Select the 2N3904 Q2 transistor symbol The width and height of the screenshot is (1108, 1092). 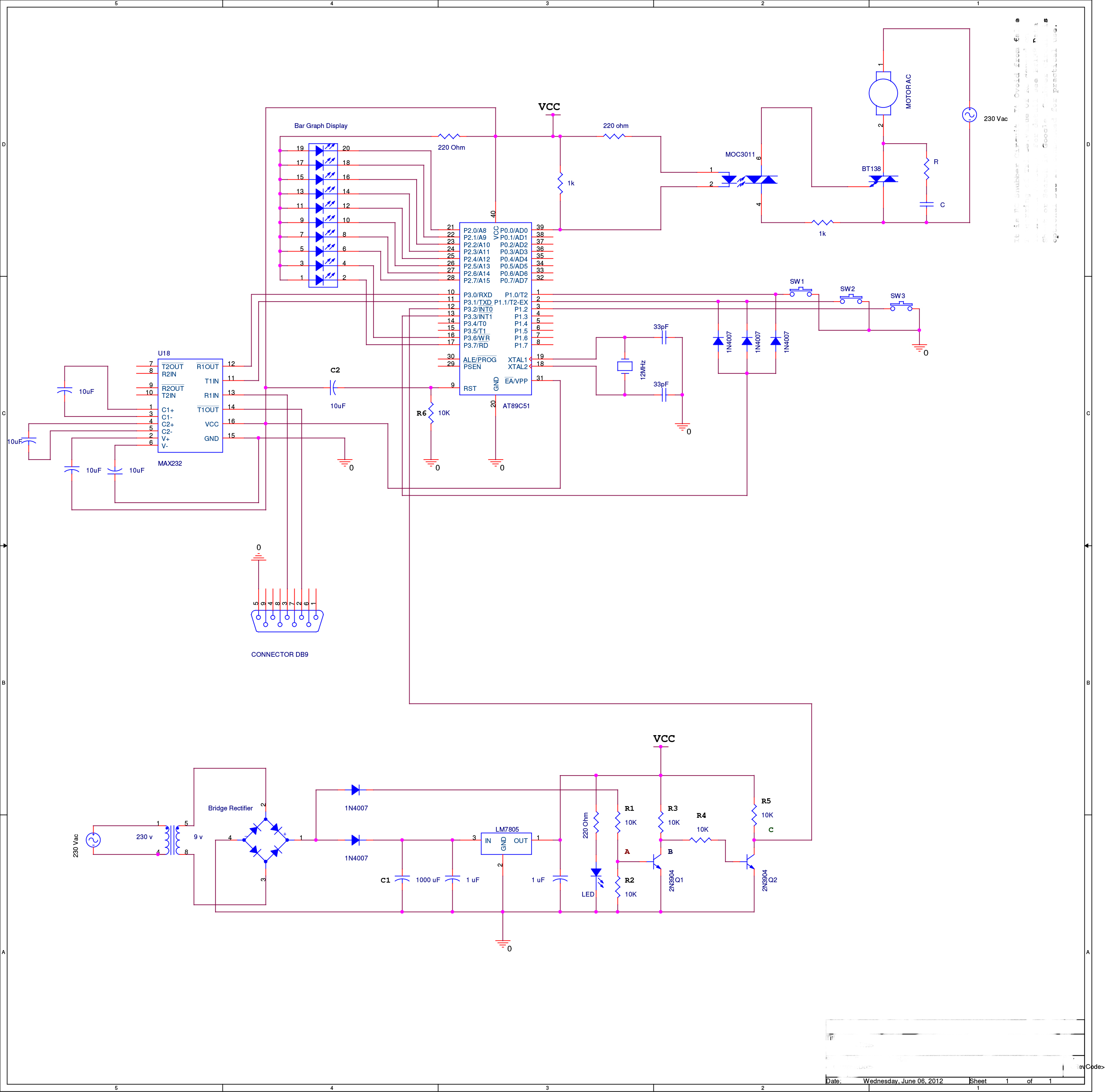point(750,861)
